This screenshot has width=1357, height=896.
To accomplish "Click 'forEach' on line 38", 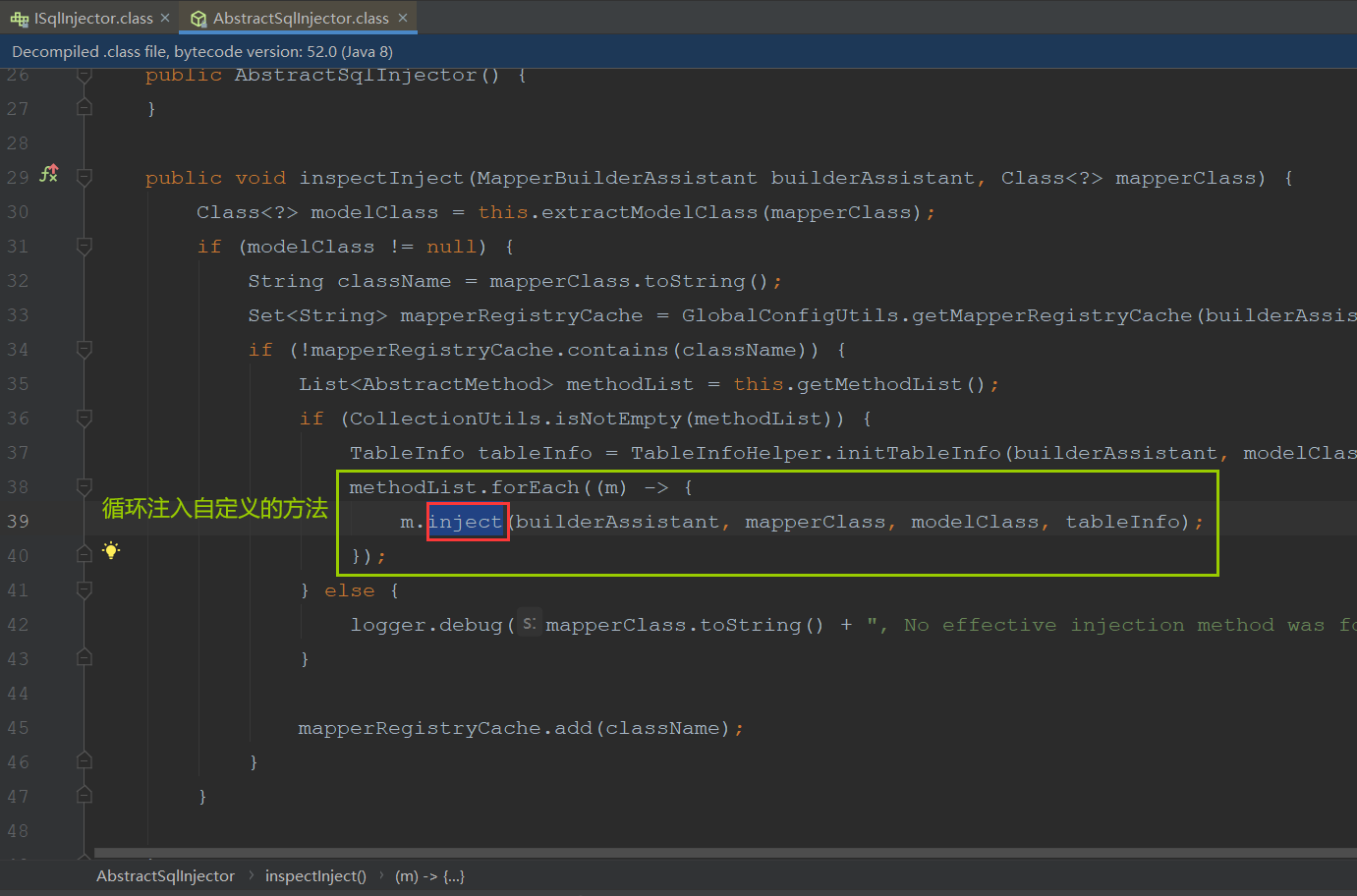I will pos(535,487).
